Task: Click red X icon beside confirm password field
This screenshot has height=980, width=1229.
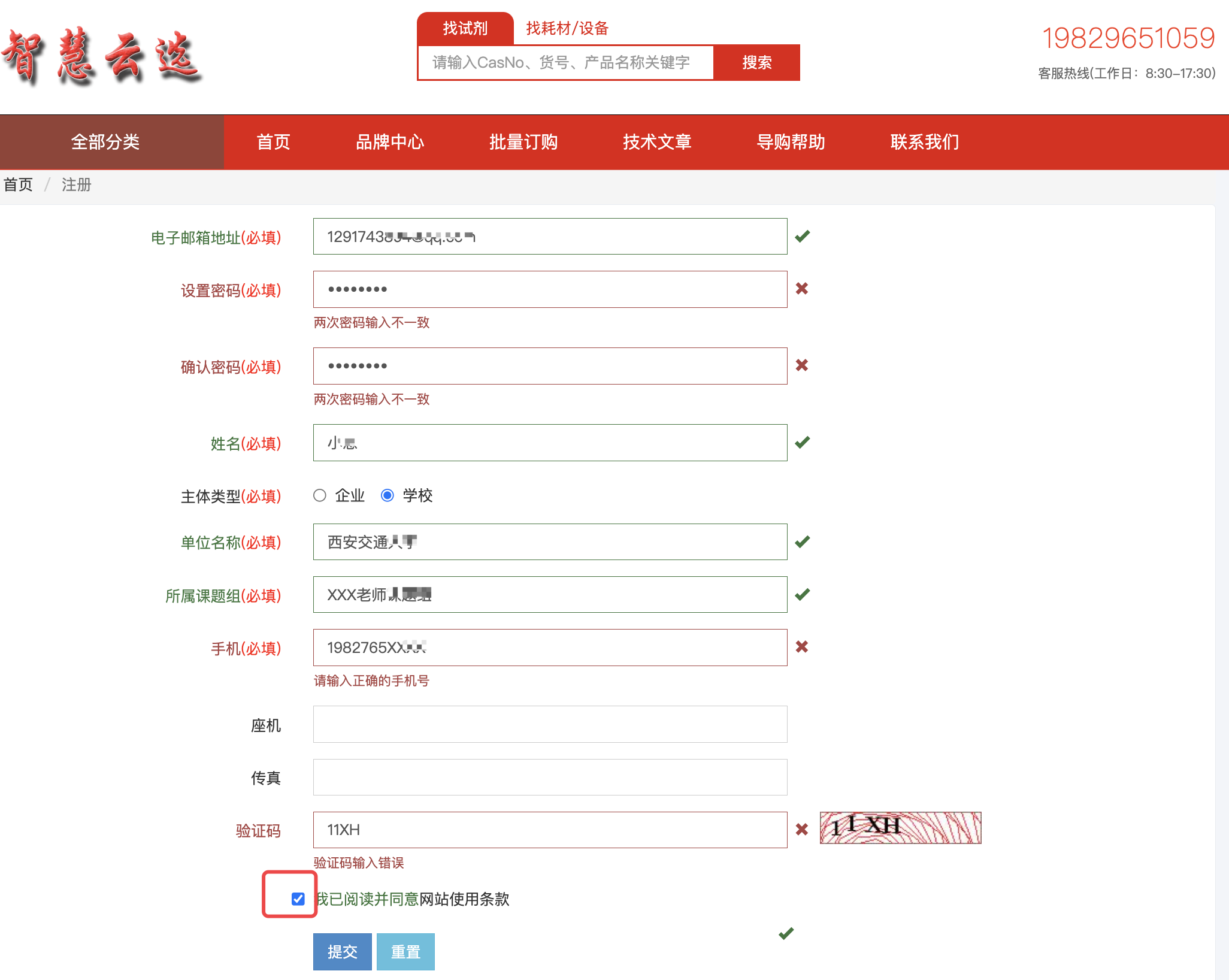Action: [801, 365]
